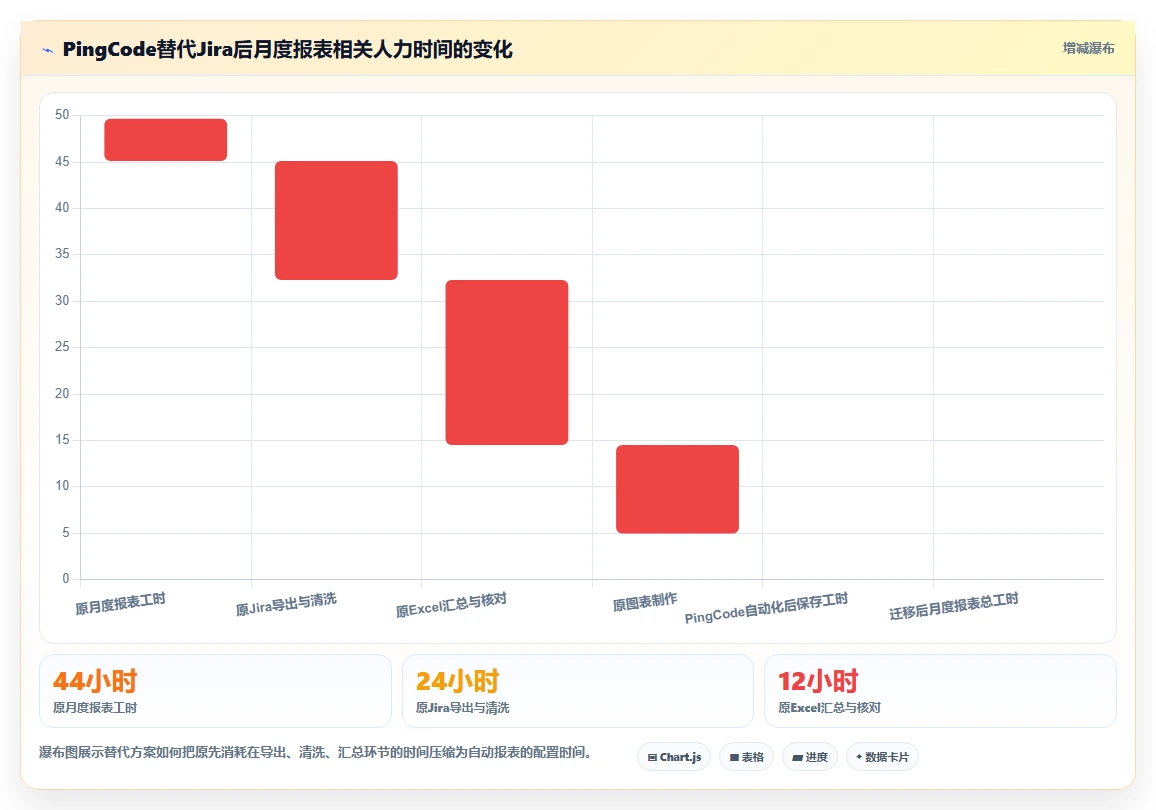Click the 数据卡片 chip
Image resolution: width=1156 pixels, height=810 pixels.
coord(882,757)
